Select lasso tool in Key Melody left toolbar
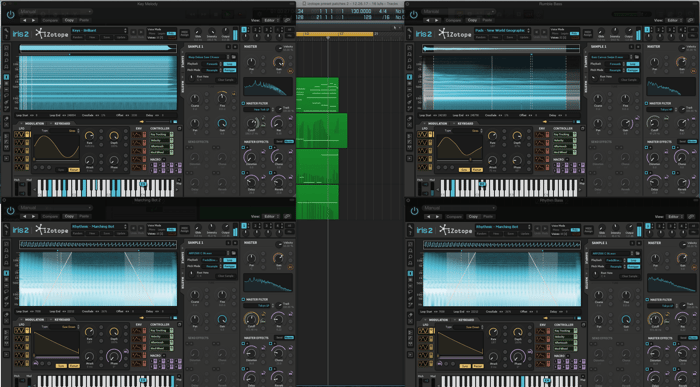This screenshot has width=700, height=387. [x=6, y=95]
